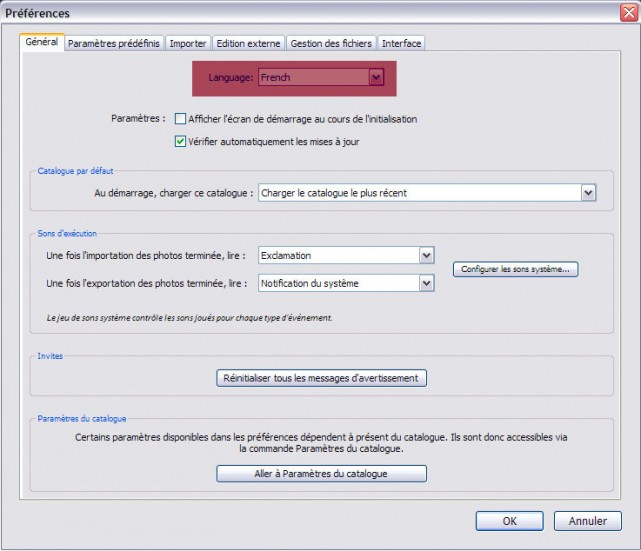Switch to the Général tab
Screen dimensions: 641x551
pos(42,42)
